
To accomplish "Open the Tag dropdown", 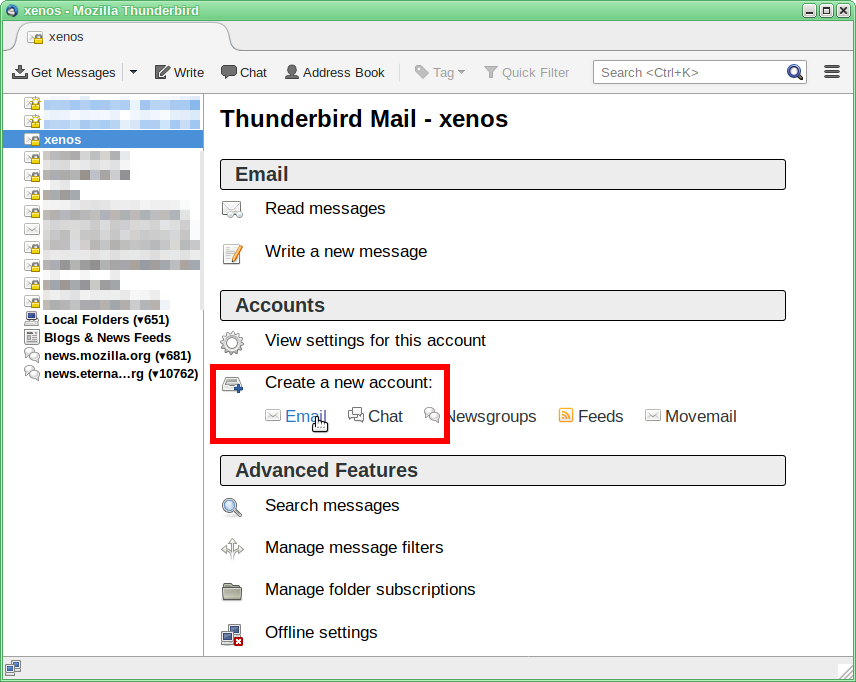I will tap(439, 72).
